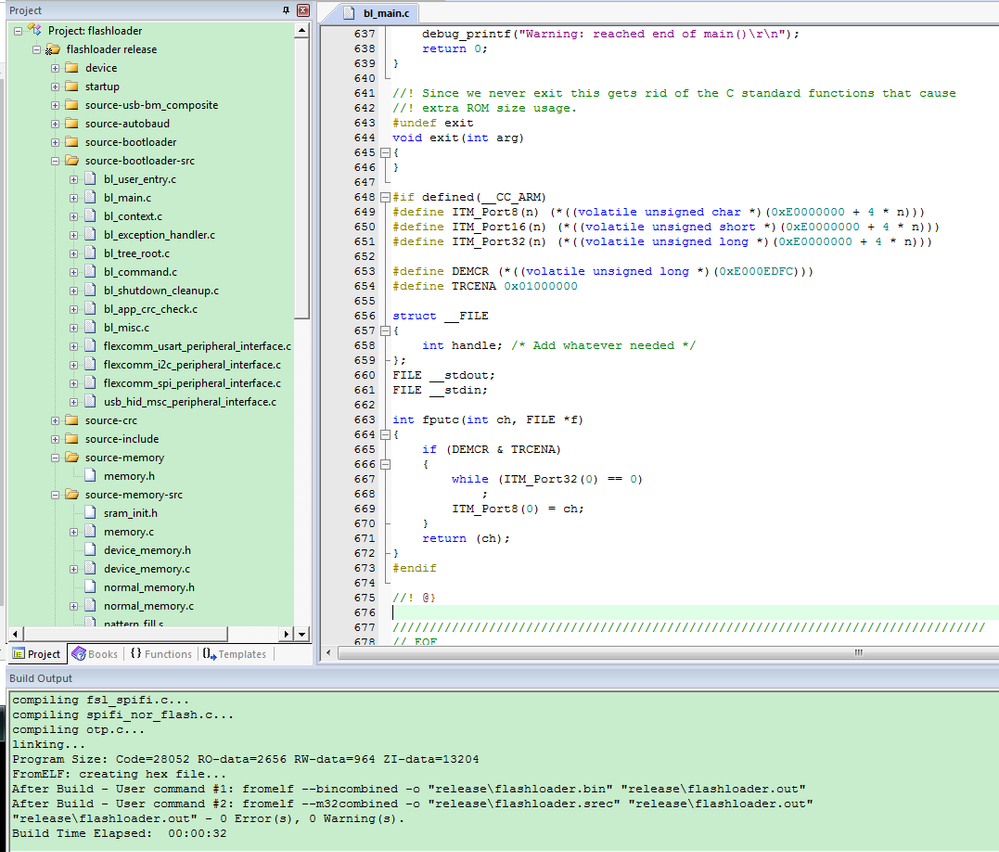Expand the source-crc folder
The width and height of the screenshot is (999, 852).
pyautogui.click(x=55, y=421)
